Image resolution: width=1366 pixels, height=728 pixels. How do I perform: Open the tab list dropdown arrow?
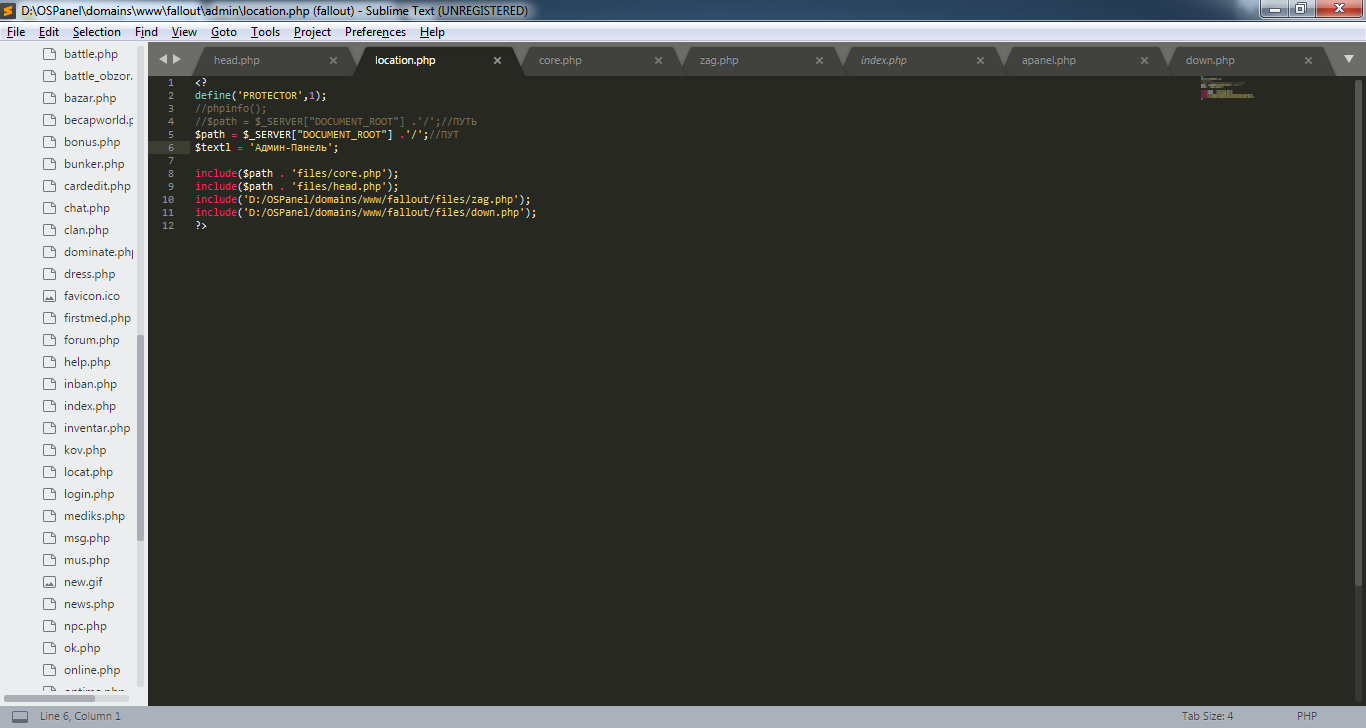tap(1347, 59)
